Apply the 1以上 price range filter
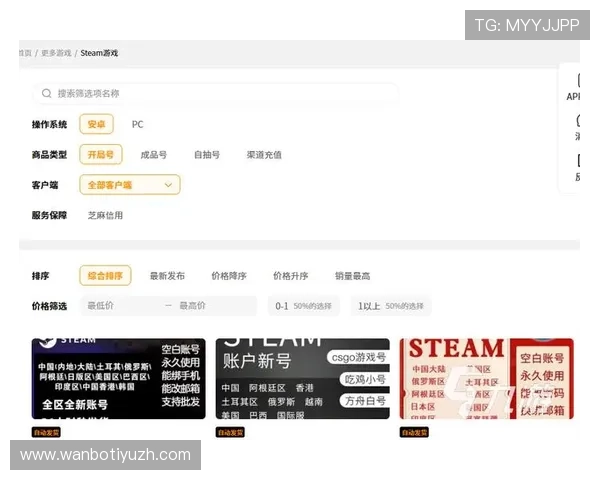The height and width of the screenshot is (480, 600). (x=391, y=306)
